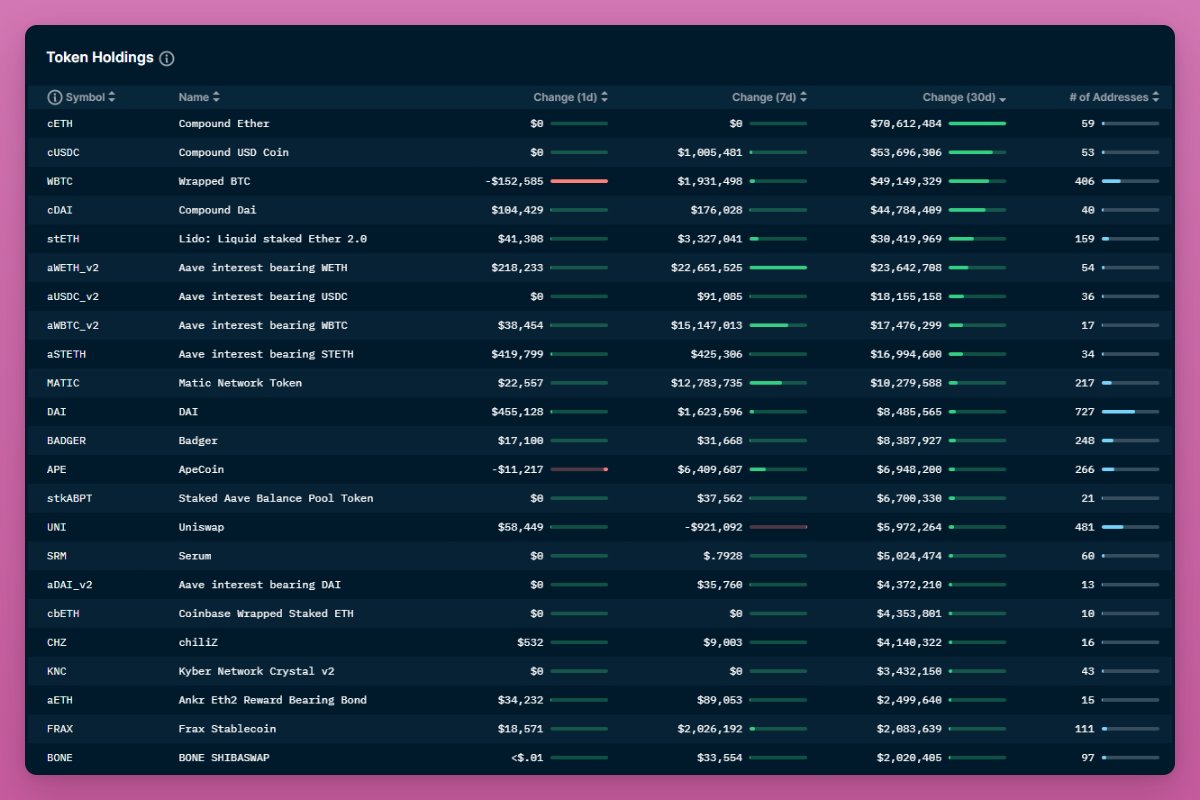This screenshot has width=1200, height=800.
Task: Click the info icon beside Token Holdings
Action: coord(167,58)
